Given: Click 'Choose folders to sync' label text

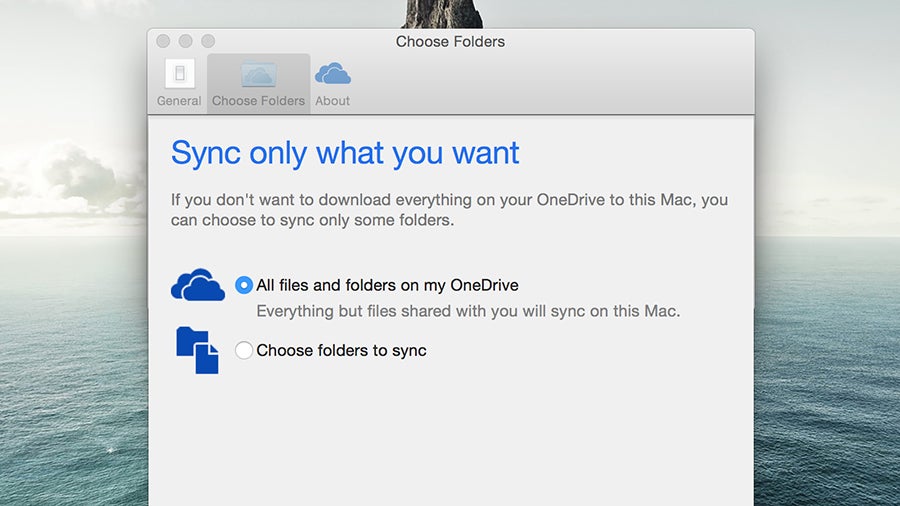Looking at the screenshot, I should 342,351.
